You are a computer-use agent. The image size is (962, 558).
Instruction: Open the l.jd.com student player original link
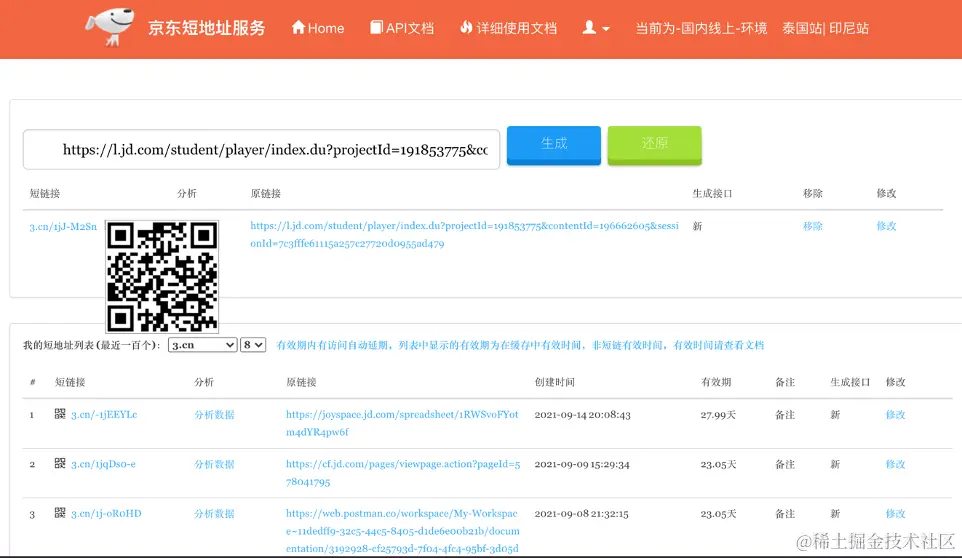[464, 234]
